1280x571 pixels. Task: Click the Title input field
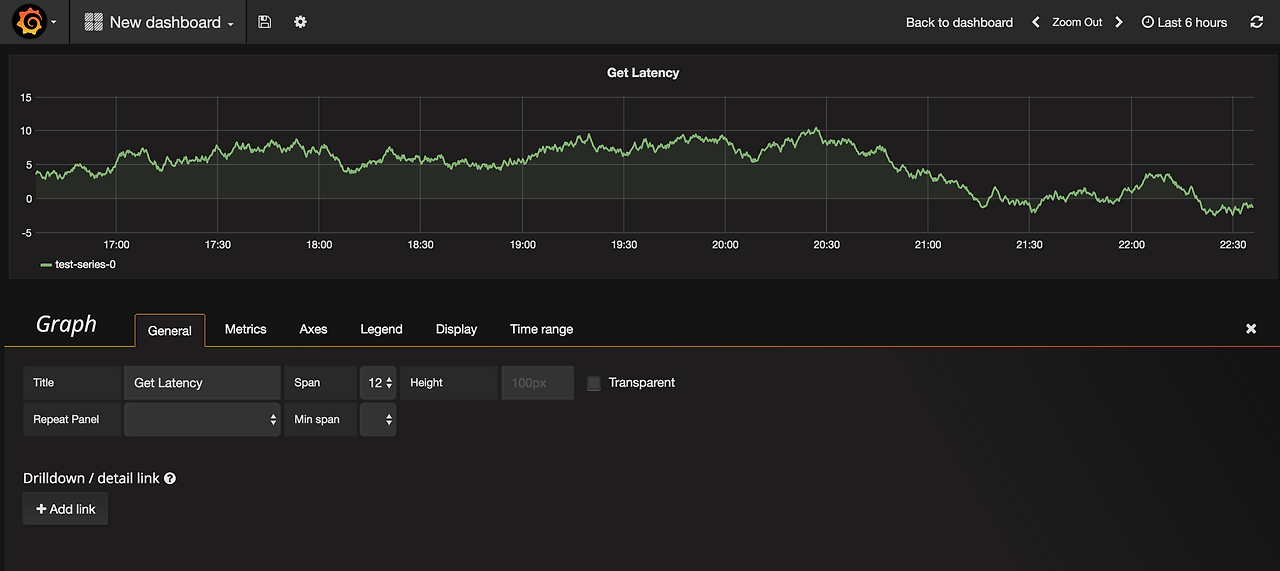click(x=202, y=383)
